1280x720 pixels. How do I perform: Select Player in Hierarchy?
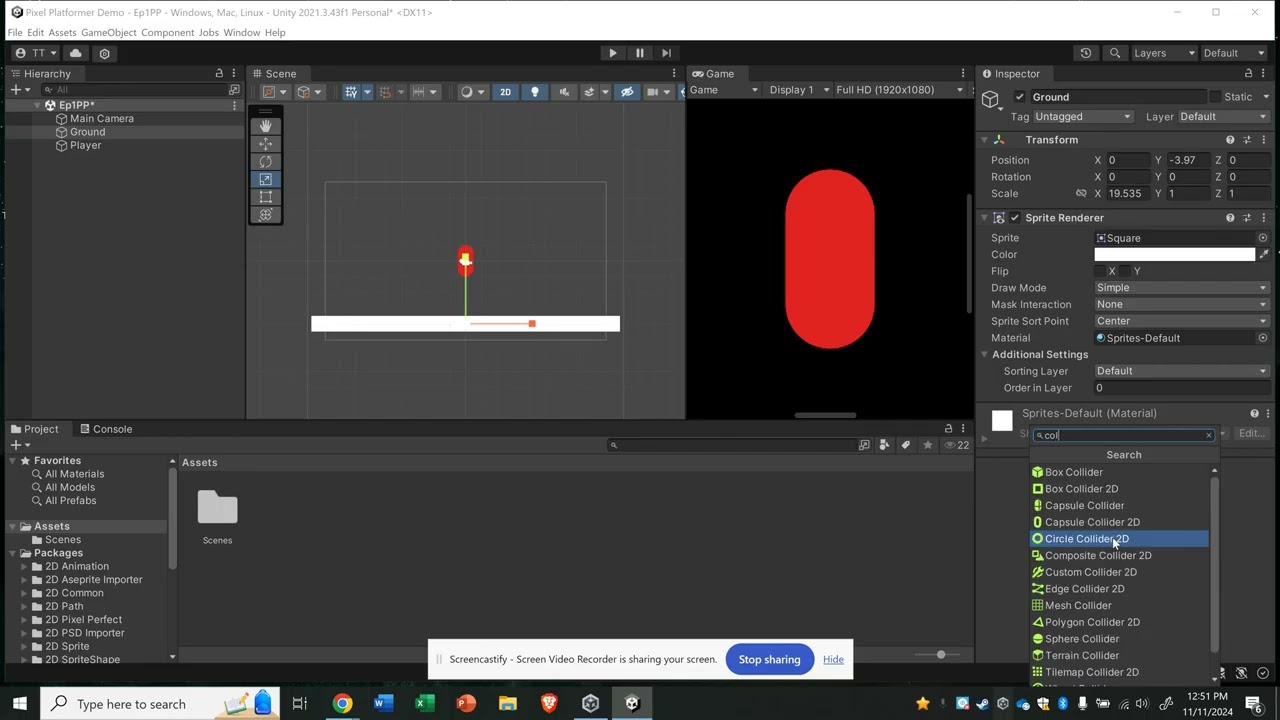point(85,146)
